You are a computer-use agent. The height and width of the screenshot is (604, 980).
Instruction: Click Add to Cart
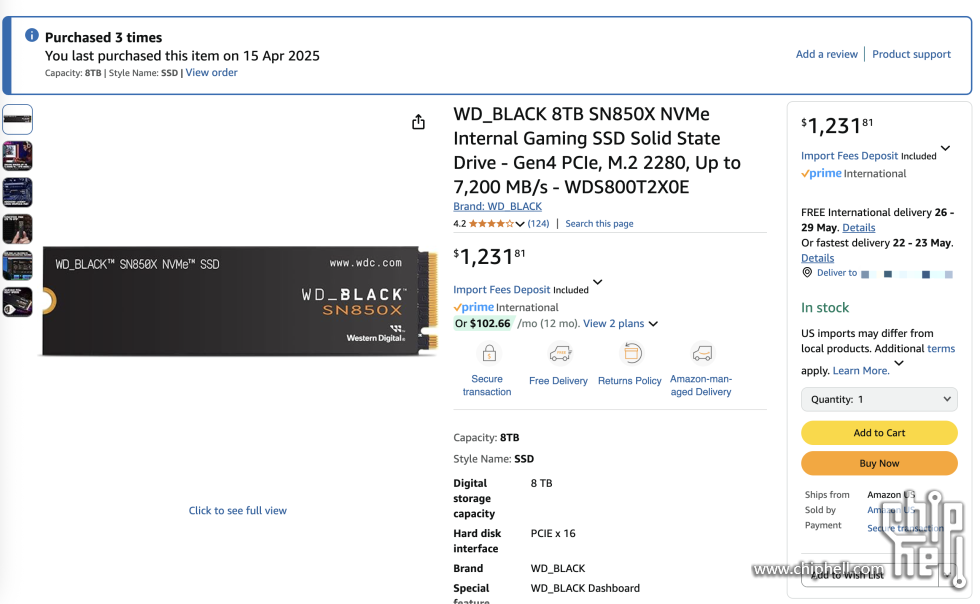[x=879, y=433]
